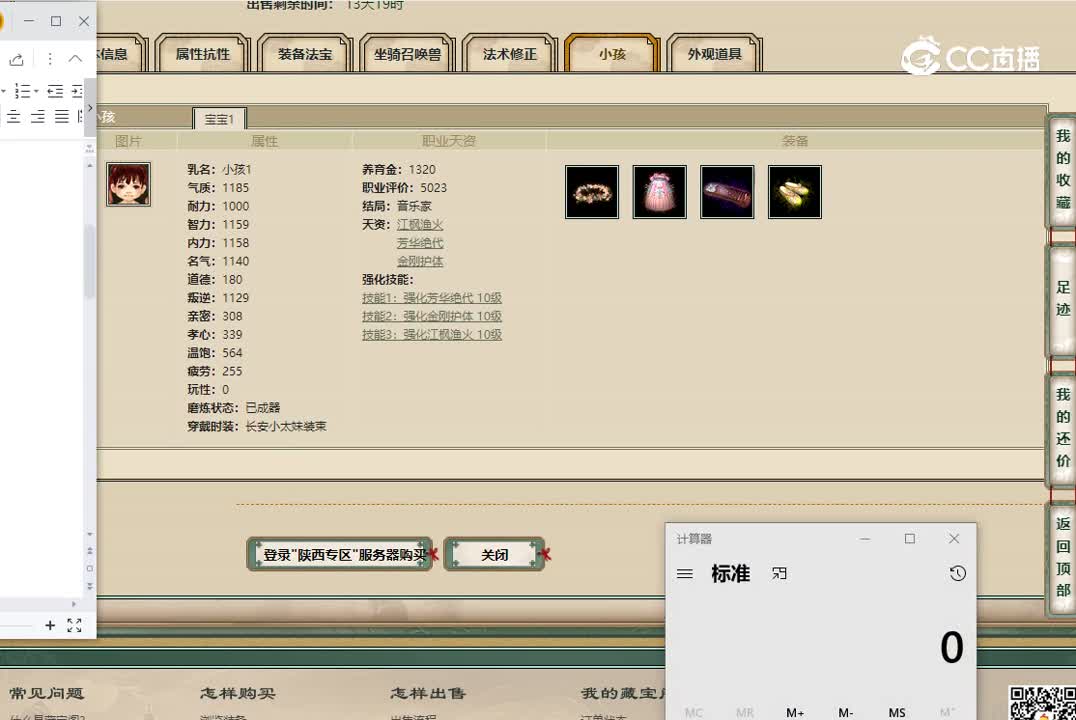Screen dimensions: 1076x720
Task: Click the 金刚护体 talent link
Action: tap(420, 262)
